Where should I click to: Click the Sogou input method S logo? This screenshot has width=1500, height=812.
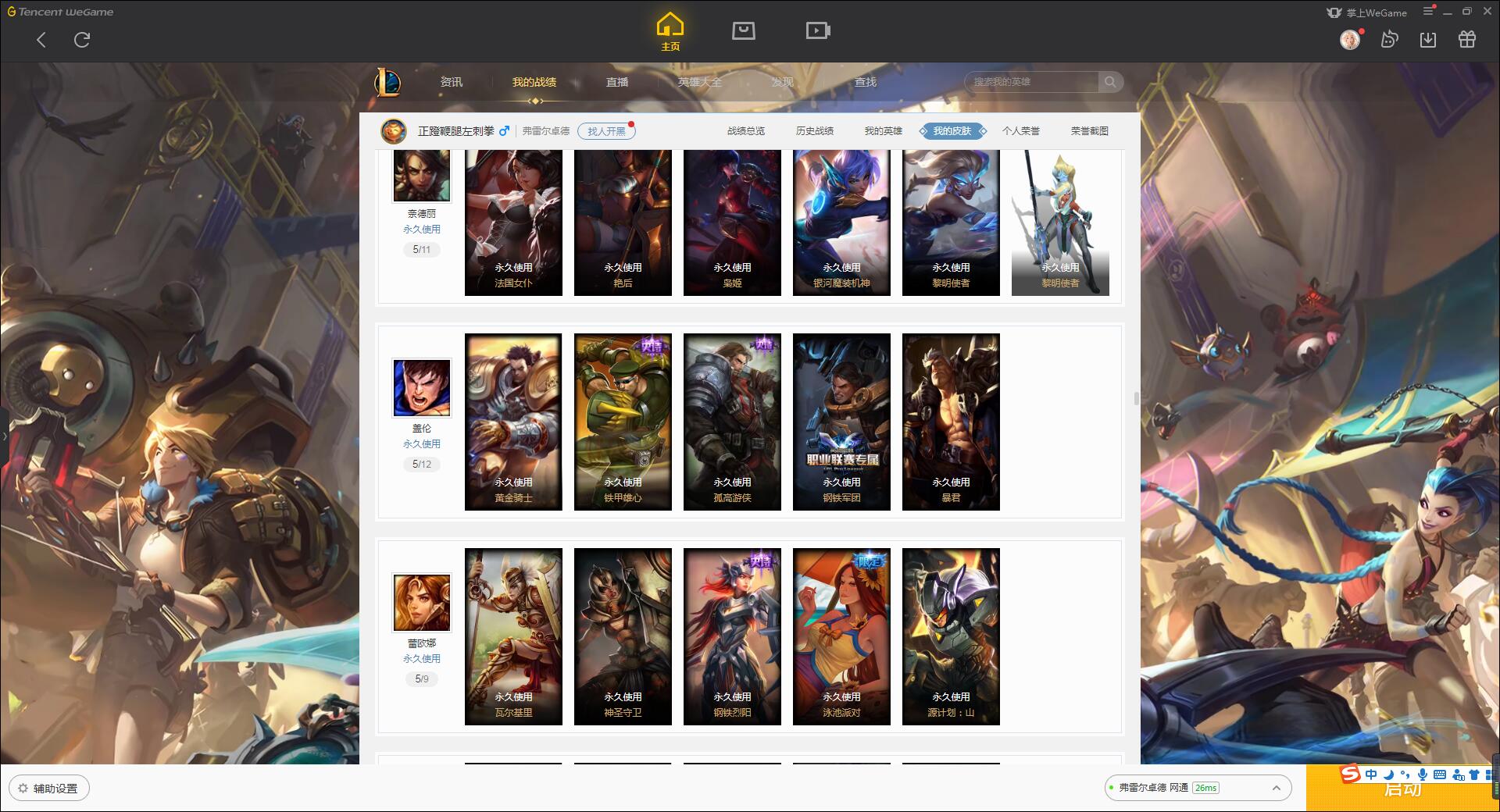tap(1350, 775)
